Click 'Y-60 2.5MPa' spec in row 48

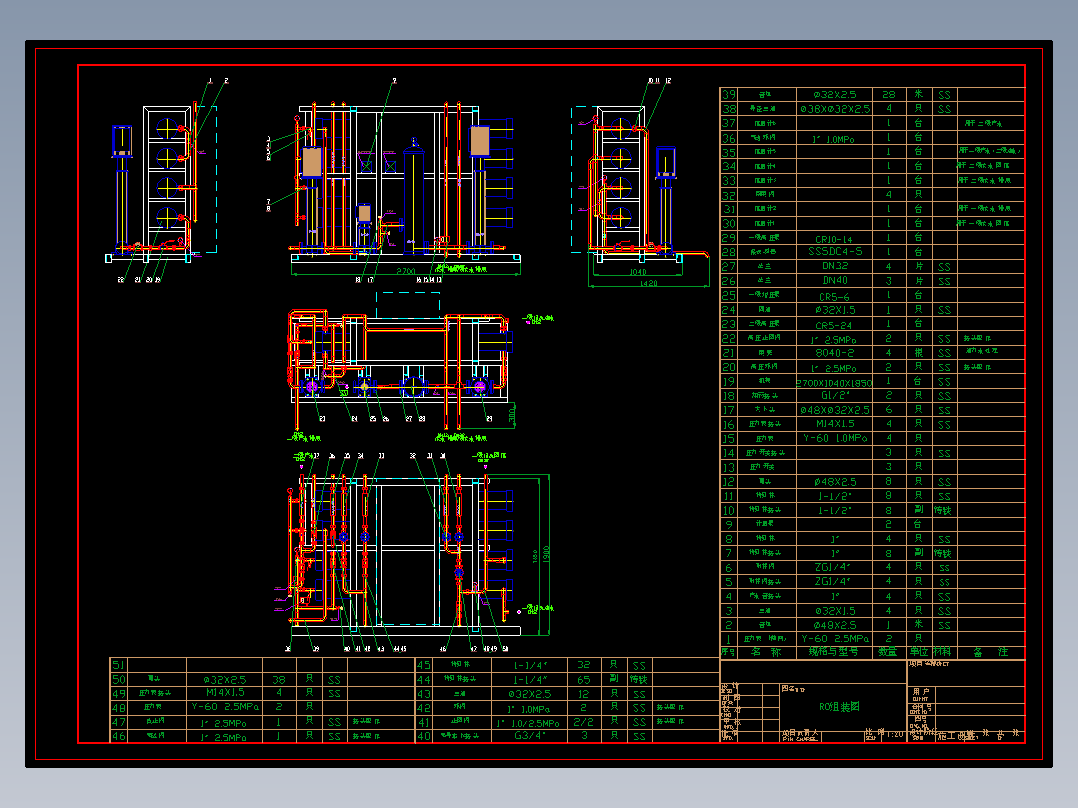point(225,707)
